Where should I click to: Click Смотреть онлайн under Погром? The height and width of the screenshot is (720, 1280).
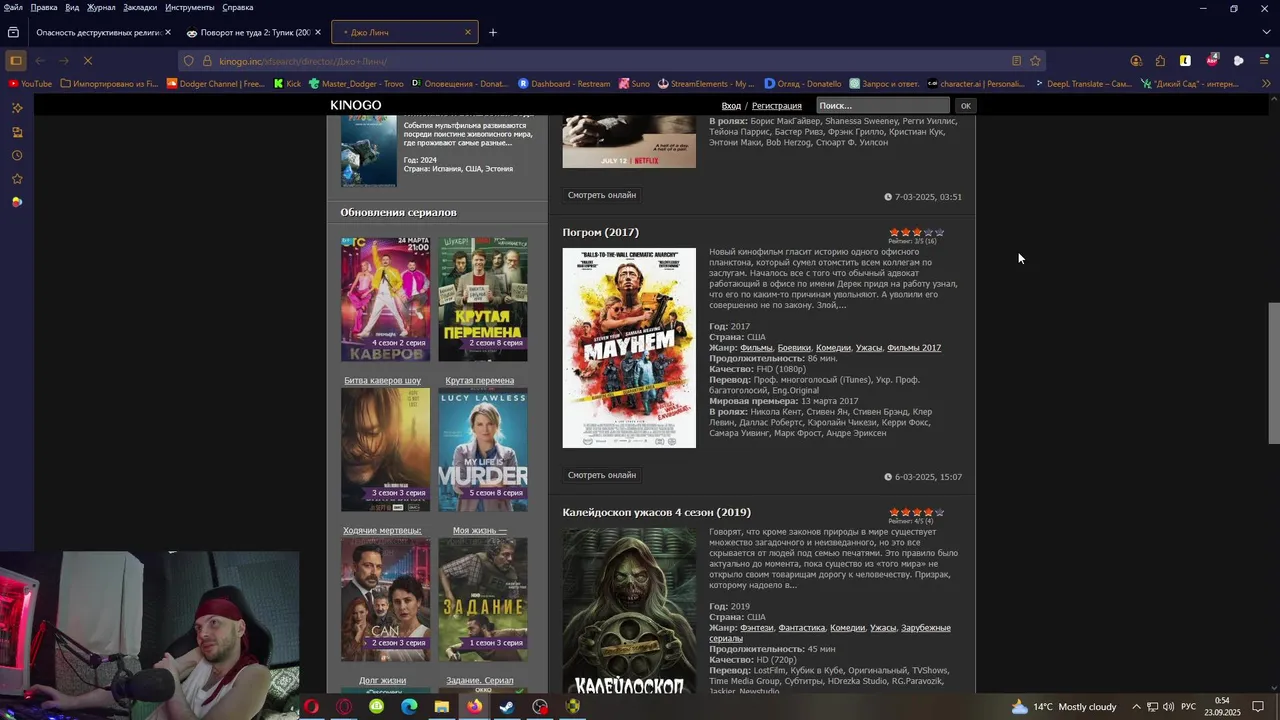coord(602,475)
